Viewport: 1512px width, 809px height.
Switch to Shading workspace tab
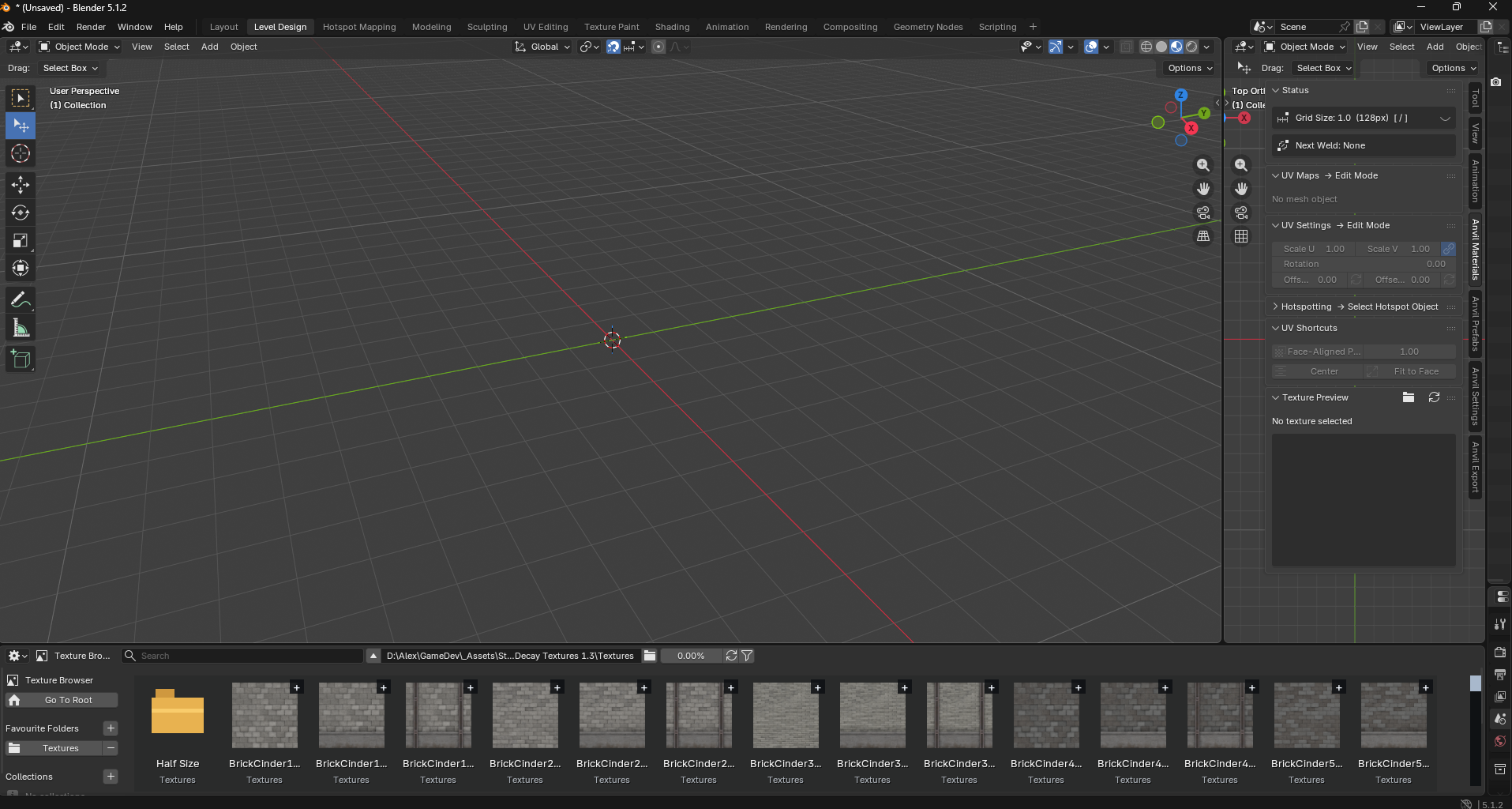coord(672,27)
